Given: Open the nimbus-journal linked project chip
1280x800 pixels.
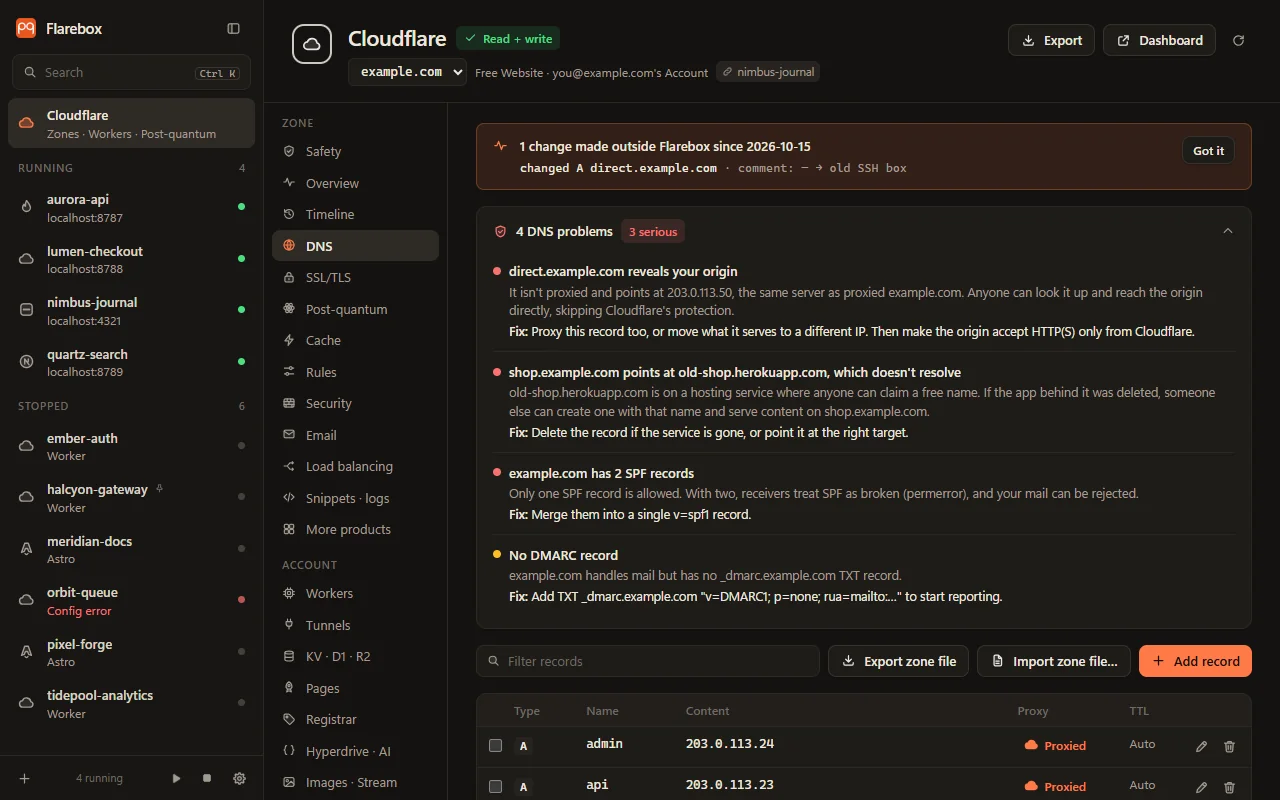Looking at the screenshot, I should [768, 72].
